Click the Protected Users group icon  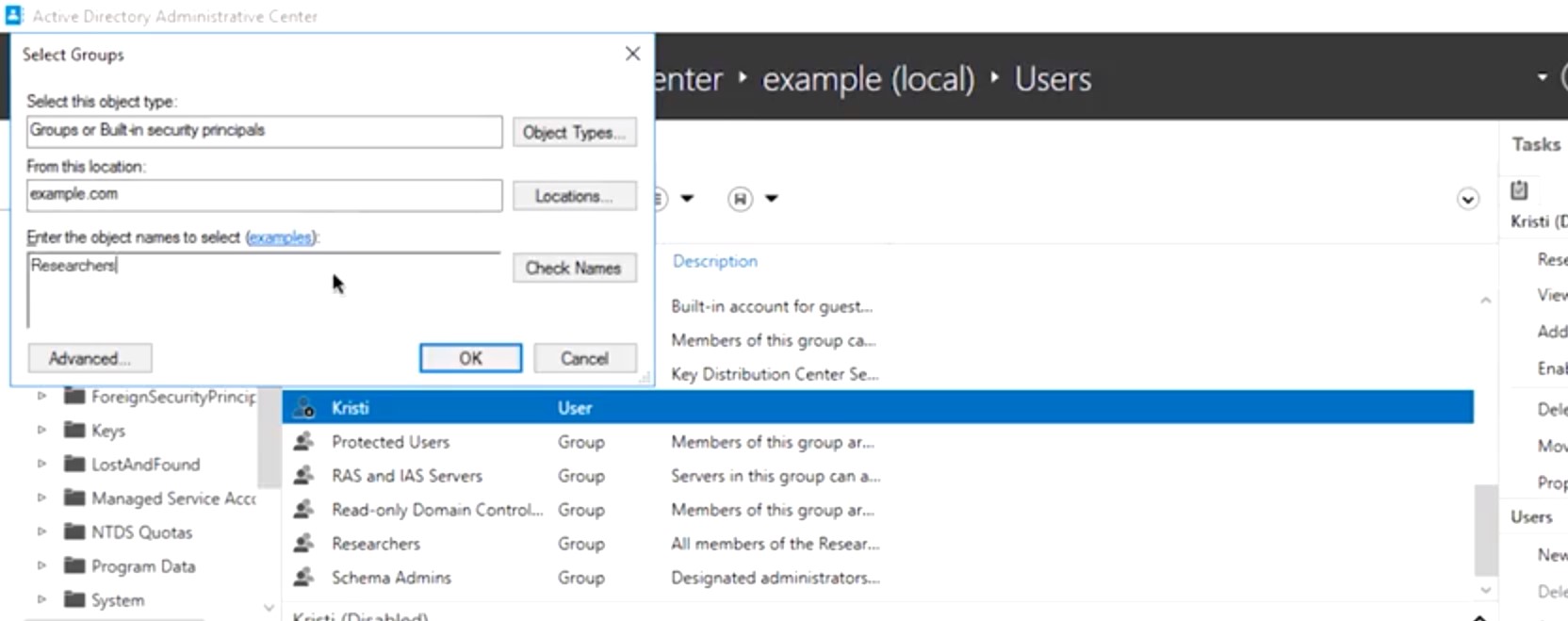tap(303, 442)
